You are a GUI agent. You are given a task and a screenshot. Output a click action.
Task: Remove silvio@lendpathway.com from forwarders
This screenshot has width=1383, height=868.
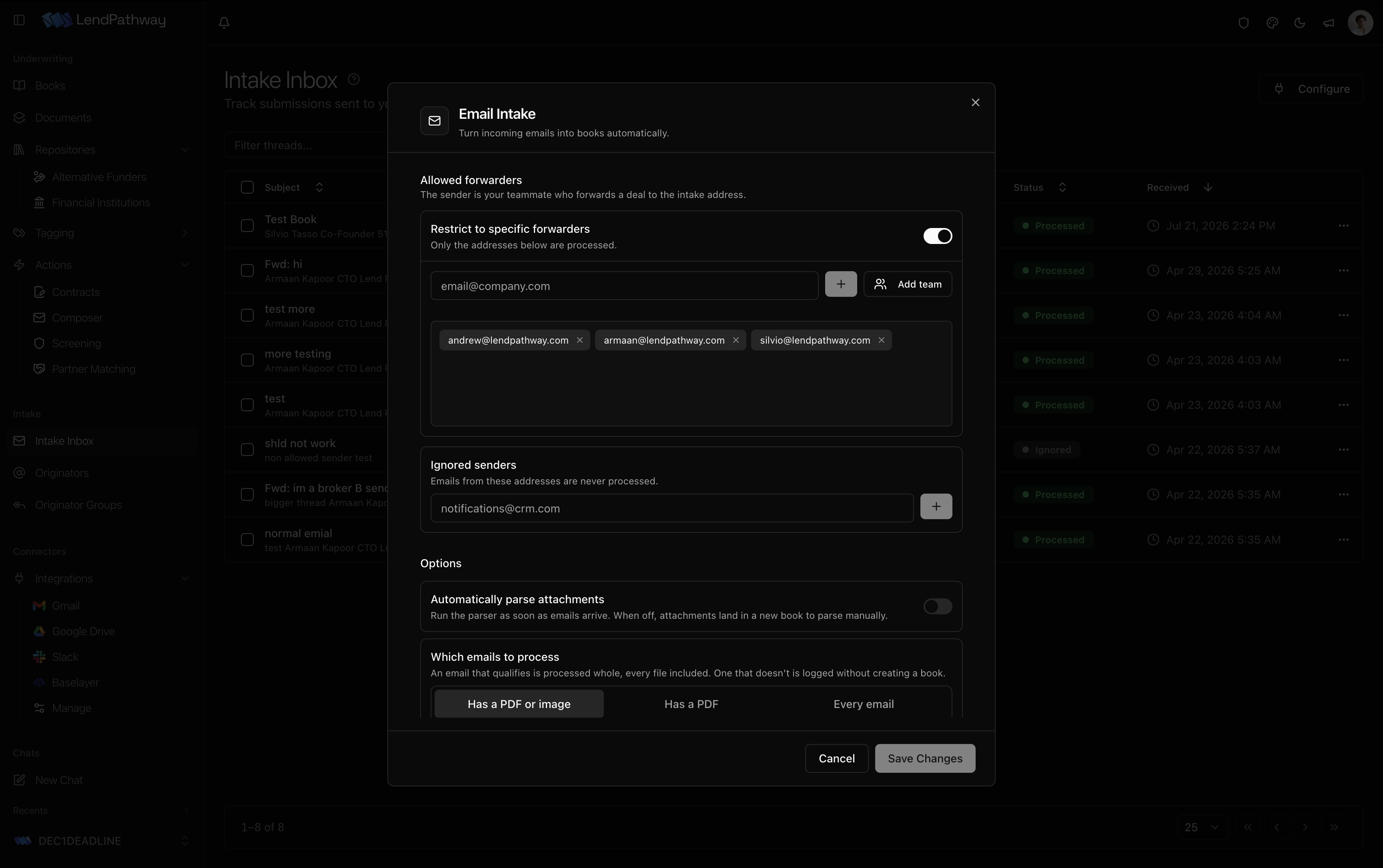[881, 340]
